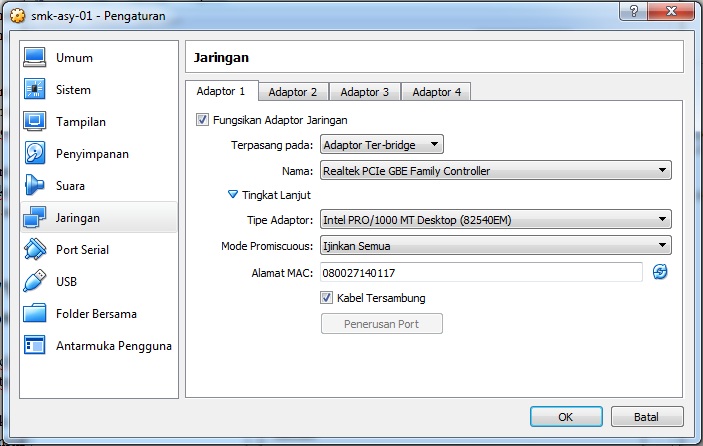
Task: Open the Tipe Adaptor dropdown
Action: tap(495, 220)
